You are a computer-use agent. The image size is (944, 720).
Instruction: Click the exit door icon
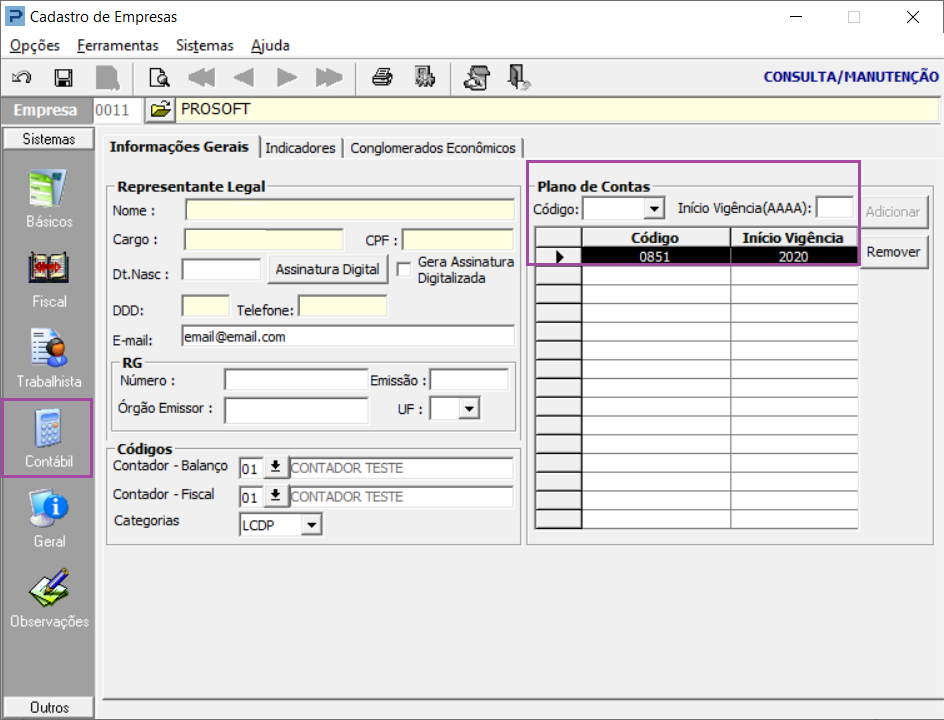click(x=518, y=78)
